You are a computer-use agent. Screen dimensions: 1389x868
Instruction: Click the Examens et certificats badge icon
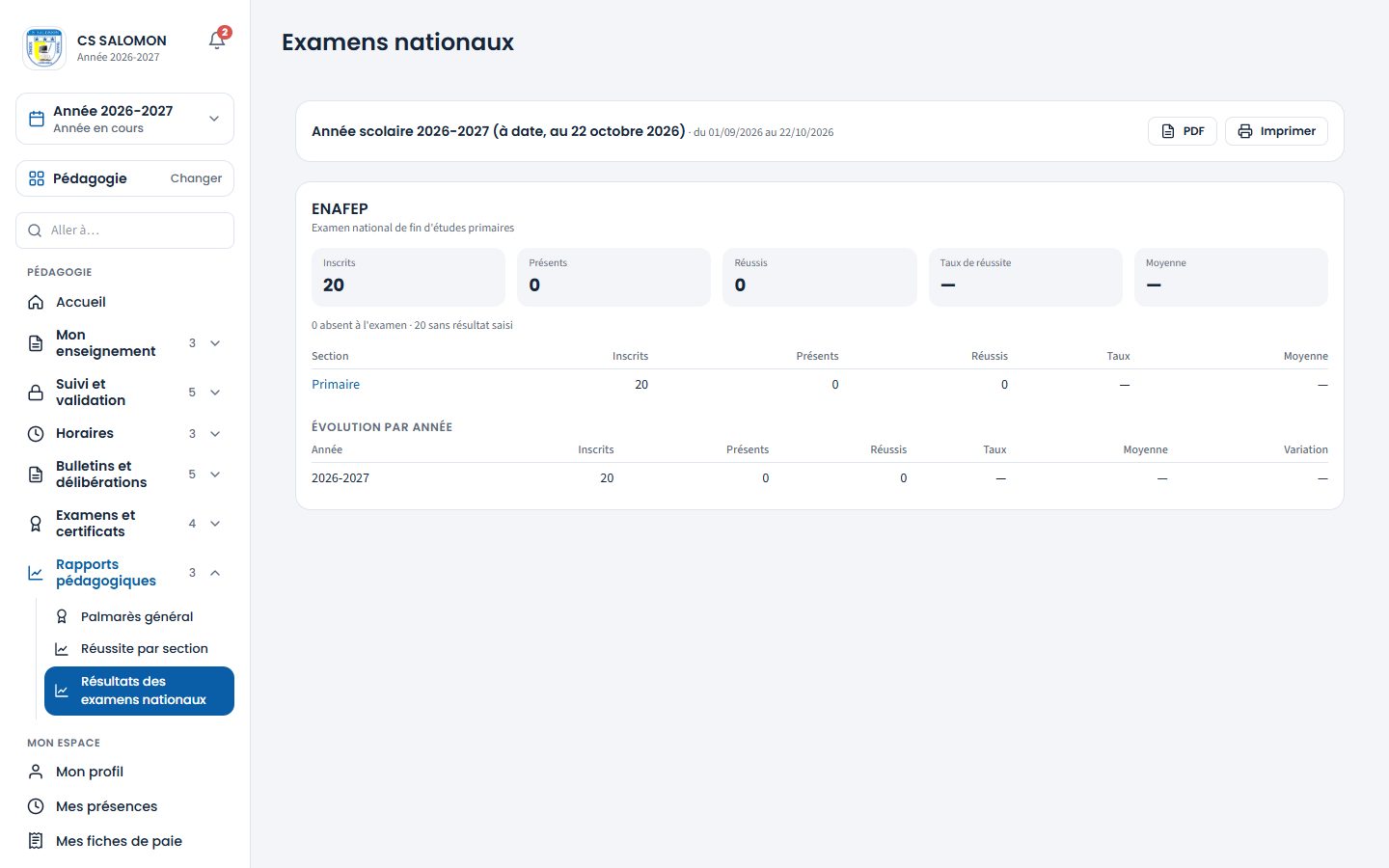pyautogui.click(x=36, y=524)
